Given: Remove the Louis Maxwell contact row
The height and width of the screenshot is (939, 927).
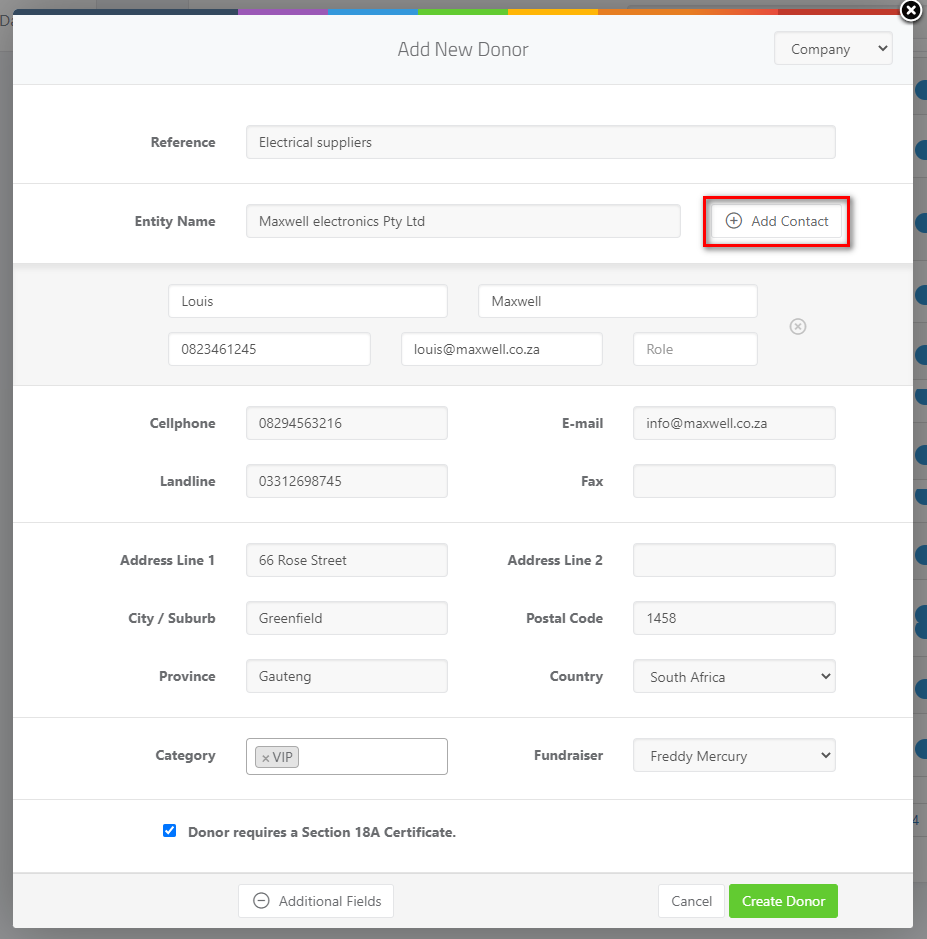Looking at the screenshot, I should click(798, 326).
